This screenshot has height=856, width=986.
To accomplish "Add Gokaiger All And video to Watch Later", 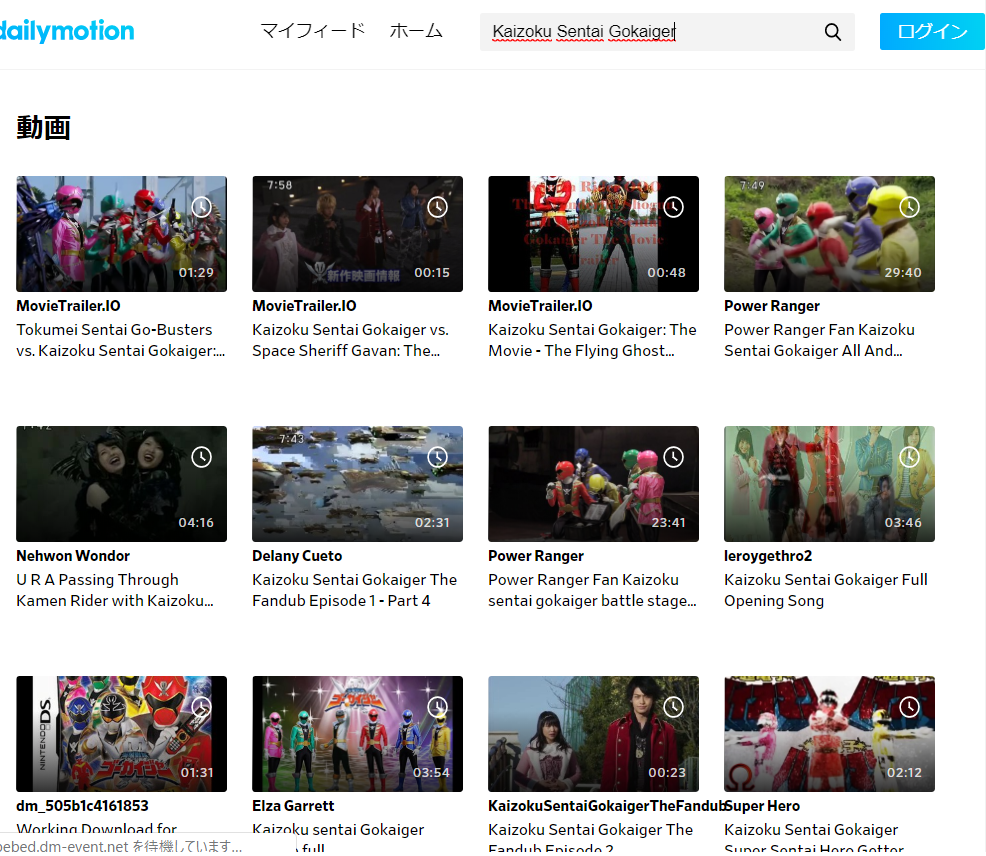I will (x=909, y=207).
